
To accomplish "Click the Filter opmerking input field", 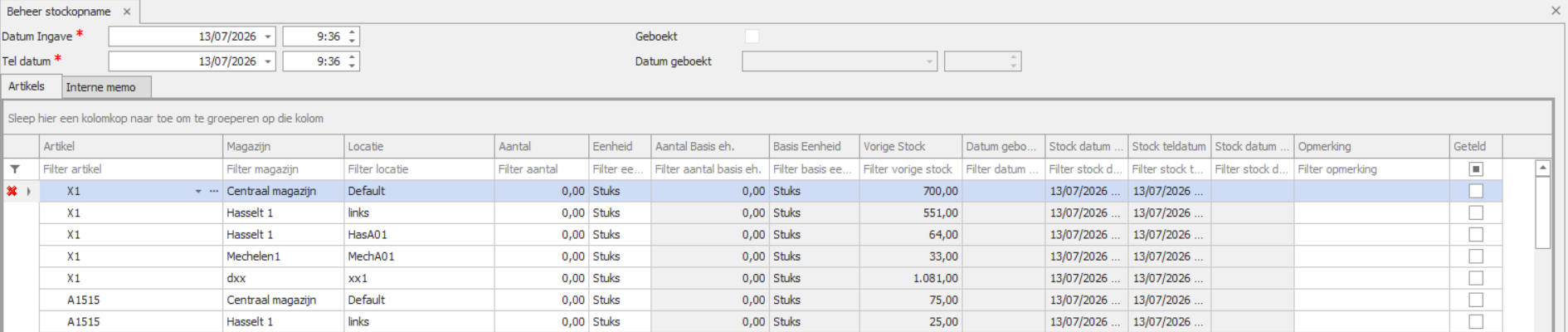I will click(x=1372, y=169).
